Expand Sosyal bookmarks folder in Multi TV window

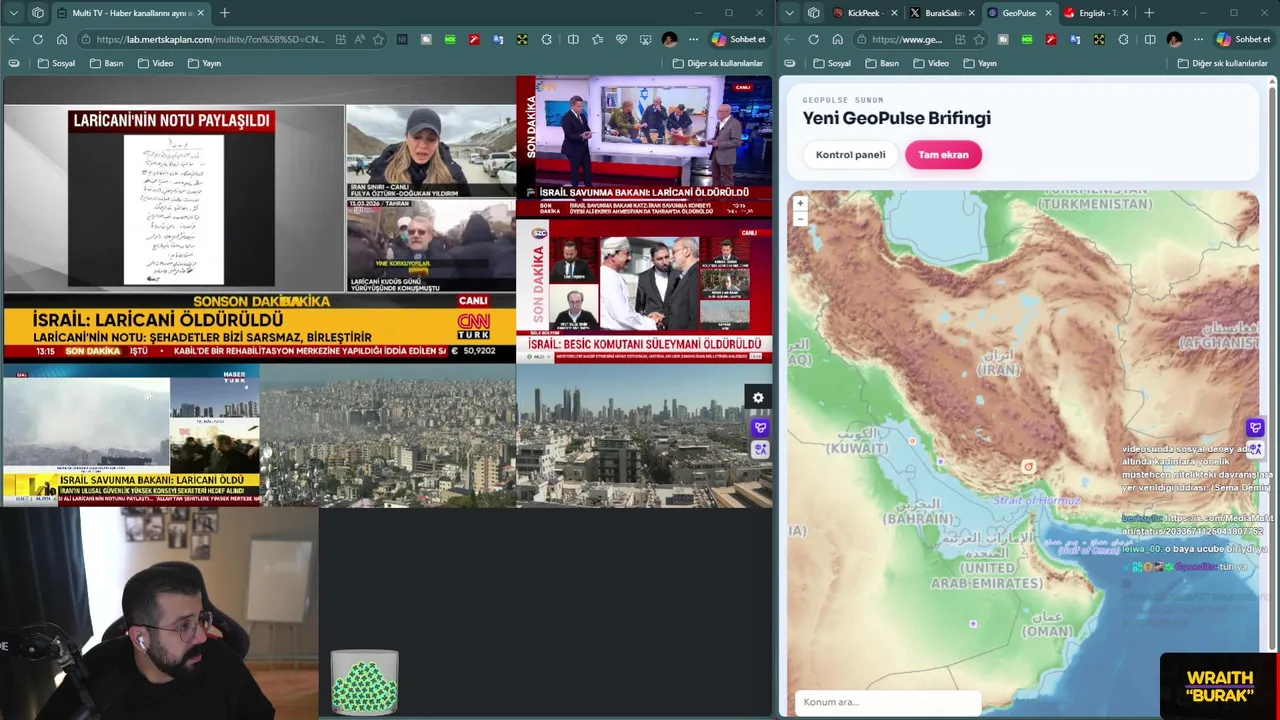[x=56, y=63]
